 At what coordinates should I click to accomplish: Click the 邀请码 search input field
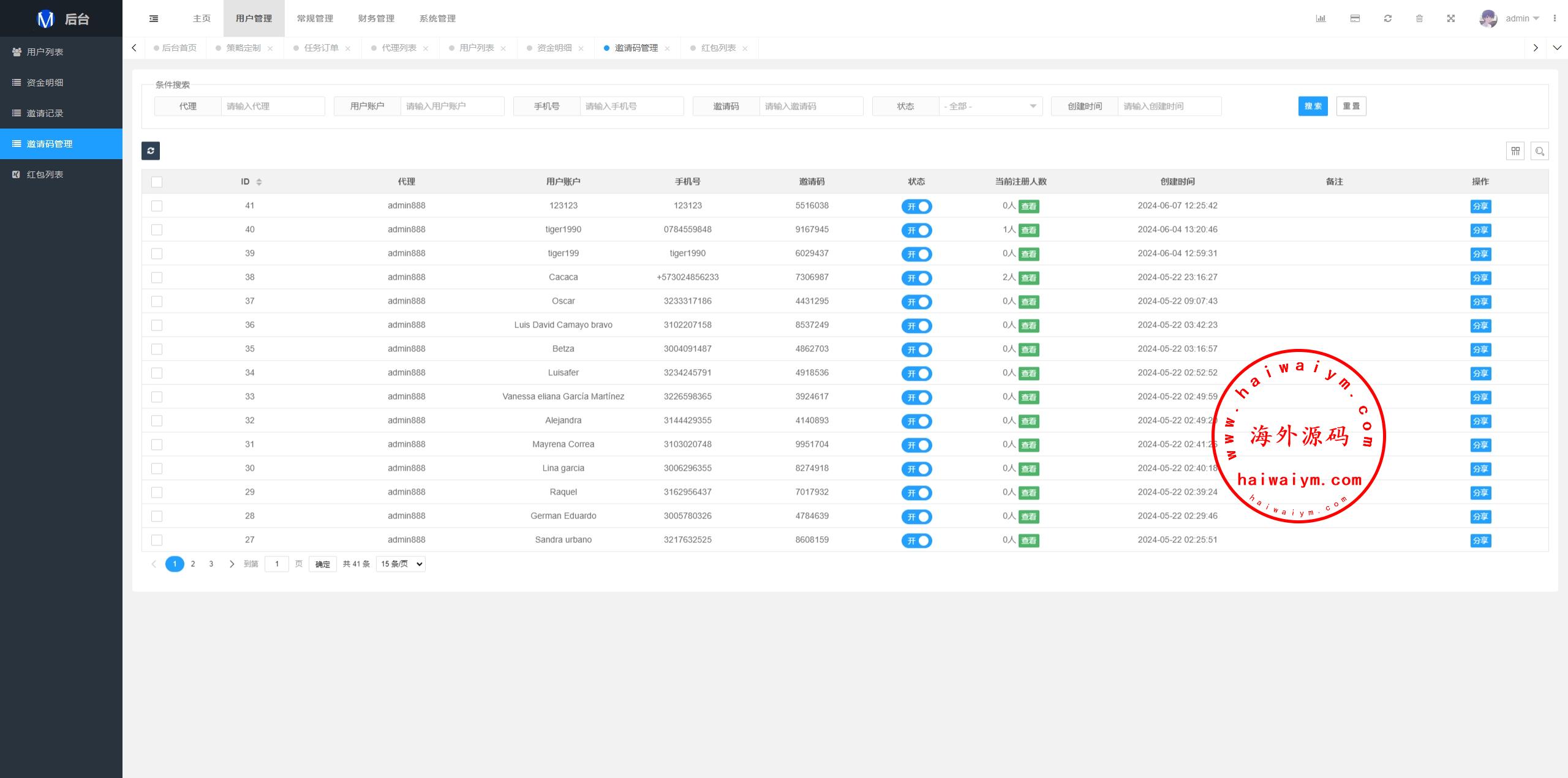810,107
